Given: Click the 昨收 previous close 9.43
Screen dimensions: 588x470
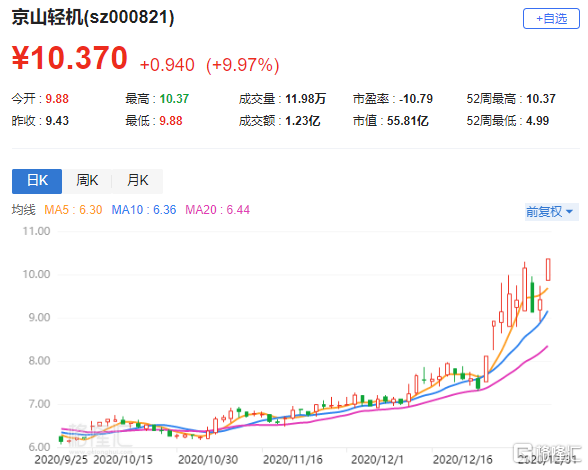Looking at the screenshot, I should (x=57, y=121).
